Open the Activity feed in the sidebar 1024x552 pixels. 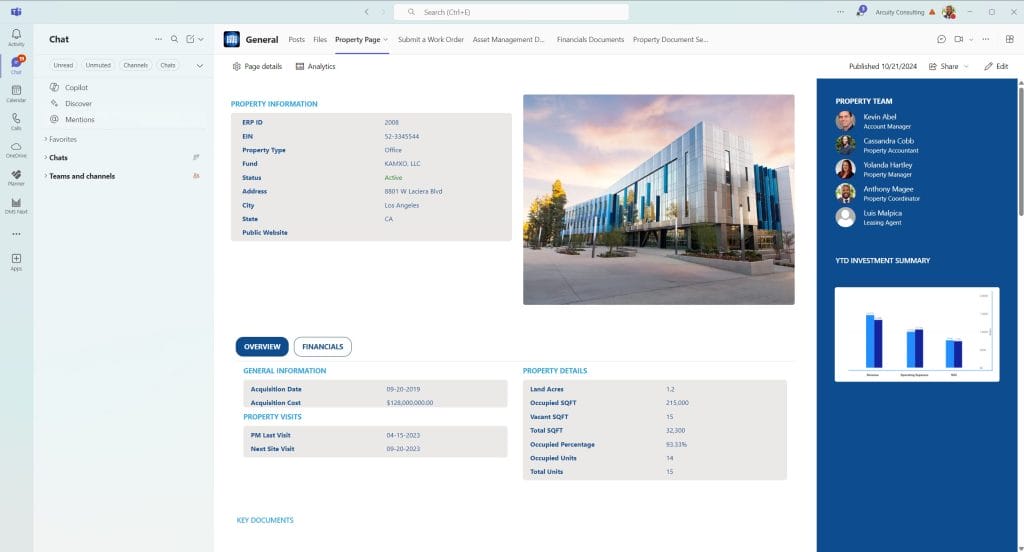(16, 37)
